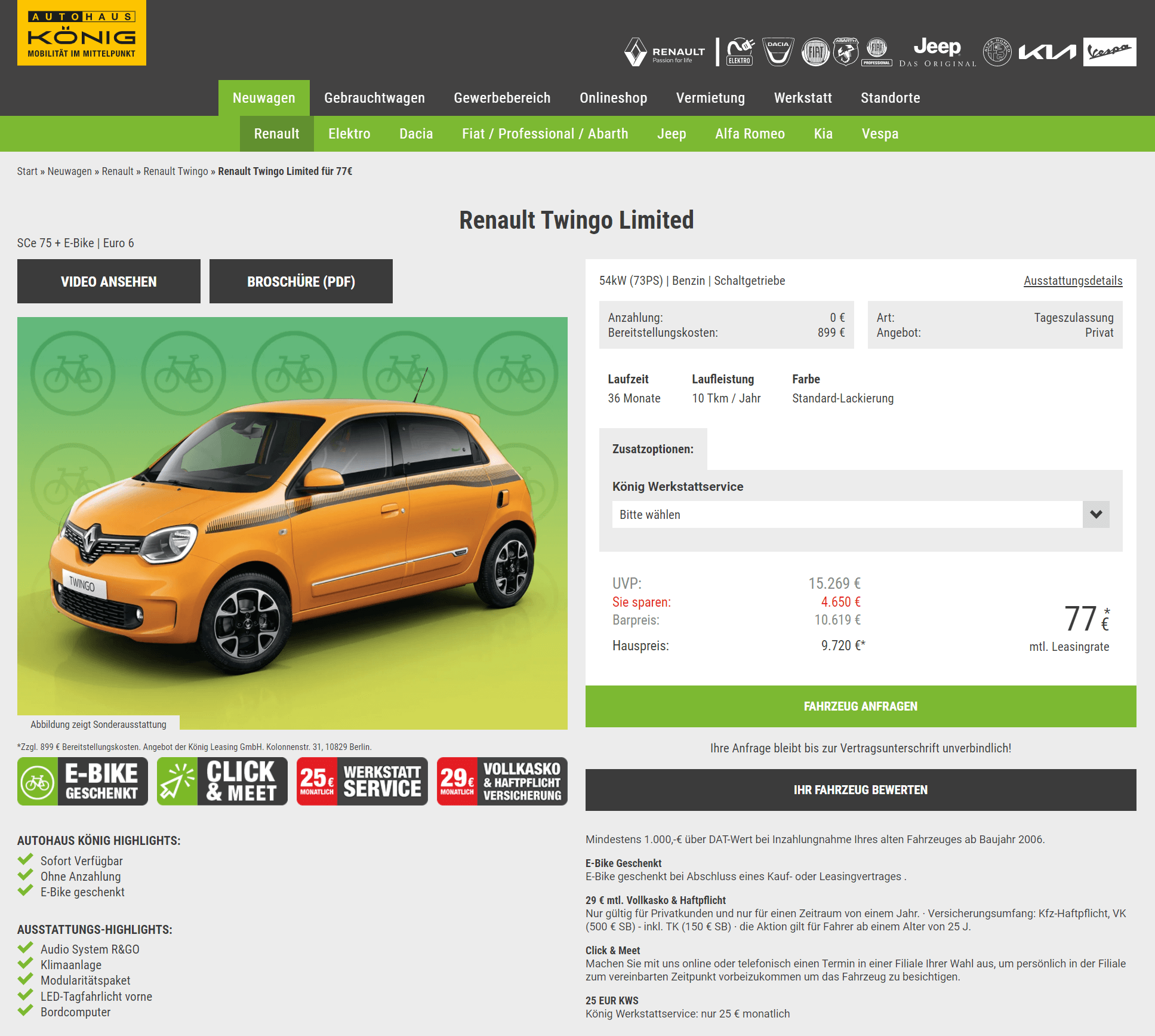Image resolution: width=1155 pixels, height=1036 pixels.
Task: Click the Renault Elektro logo icon
Action: coord(740,53)
